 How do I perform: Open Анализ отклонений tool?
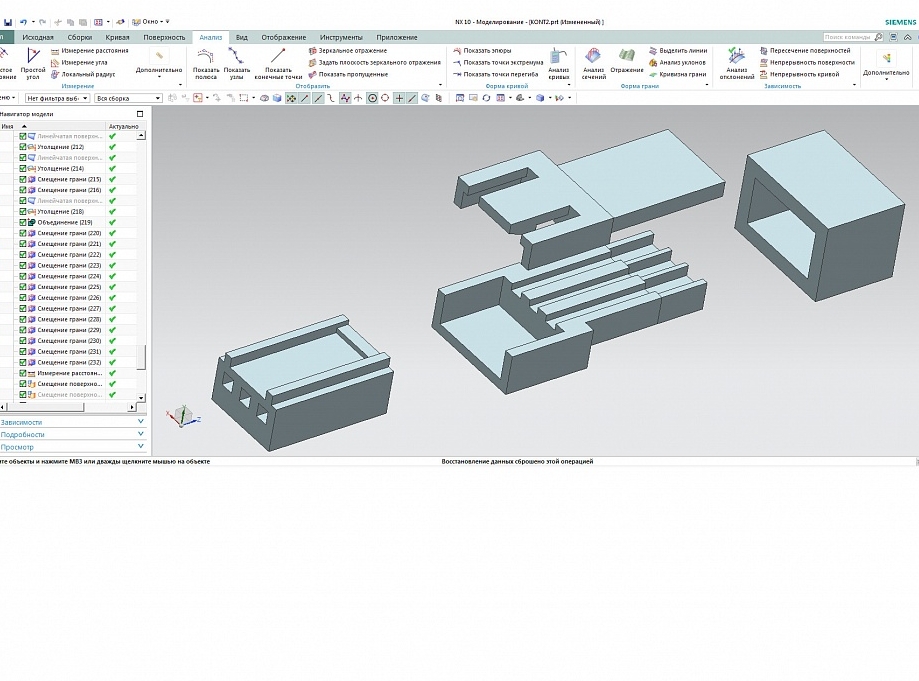(x=737, y=62)
